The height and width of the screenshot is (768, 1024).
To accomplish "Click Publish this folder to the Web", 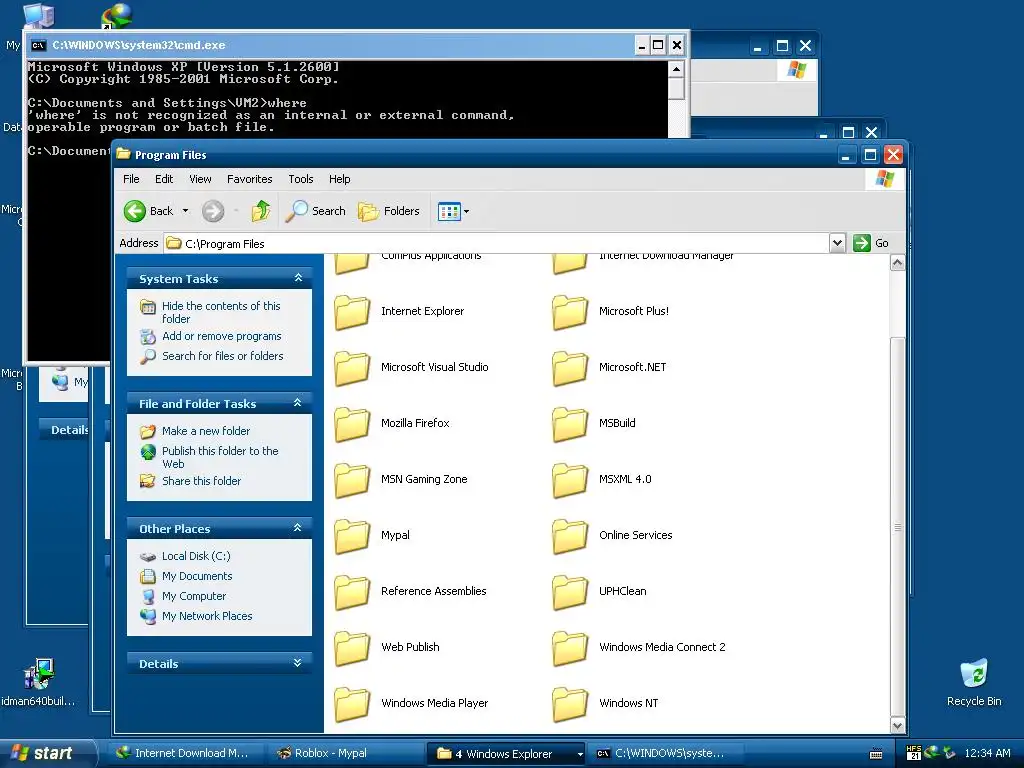I will point(220,457).
